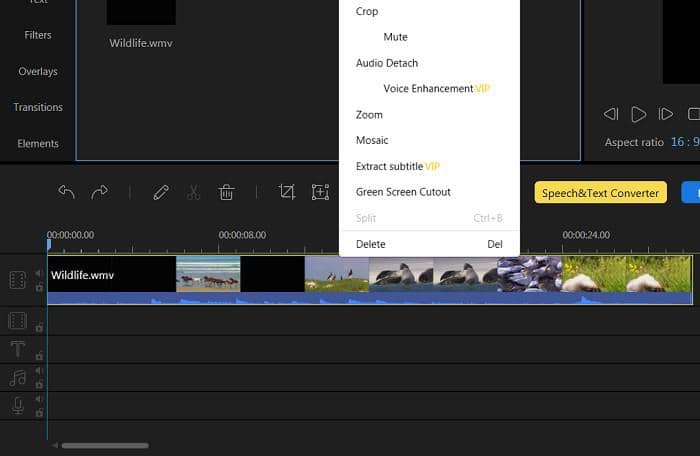Click the Redo arrow icon
Screen dimensions: 700x456
(99, 192)
